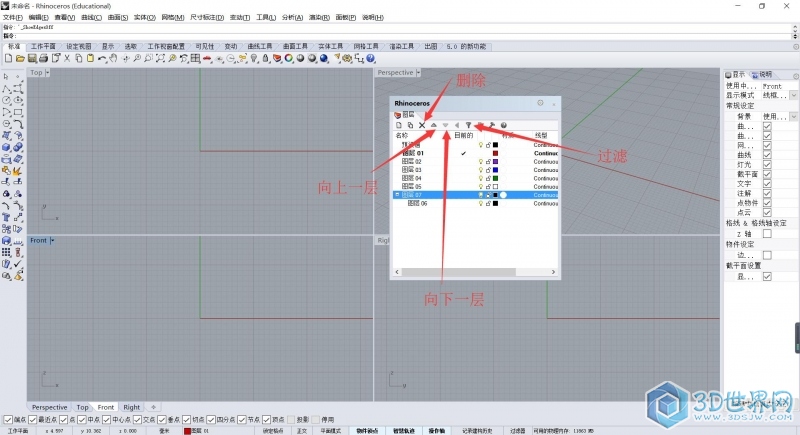The width and height of the screenshot is (800, 435).
Task: Toggle the Z 轴 checkbox
Action: point(767,234)
